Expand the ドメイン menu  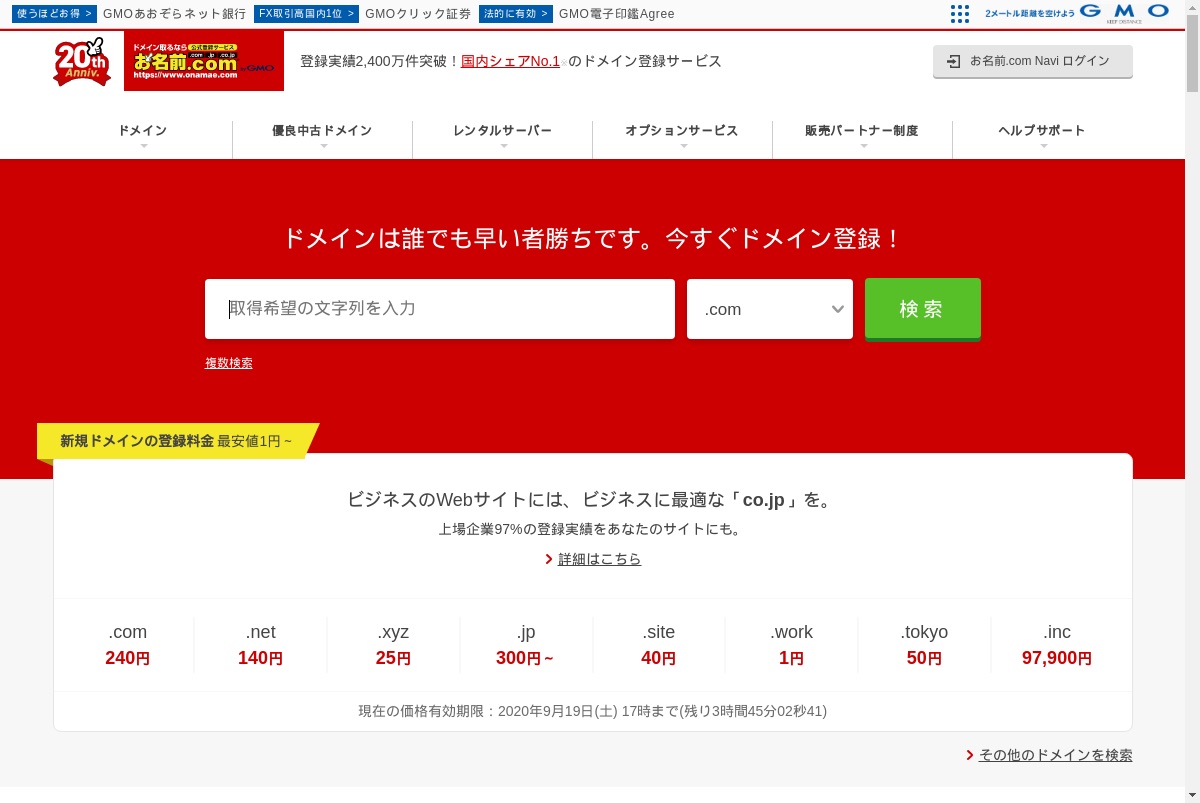143,135
